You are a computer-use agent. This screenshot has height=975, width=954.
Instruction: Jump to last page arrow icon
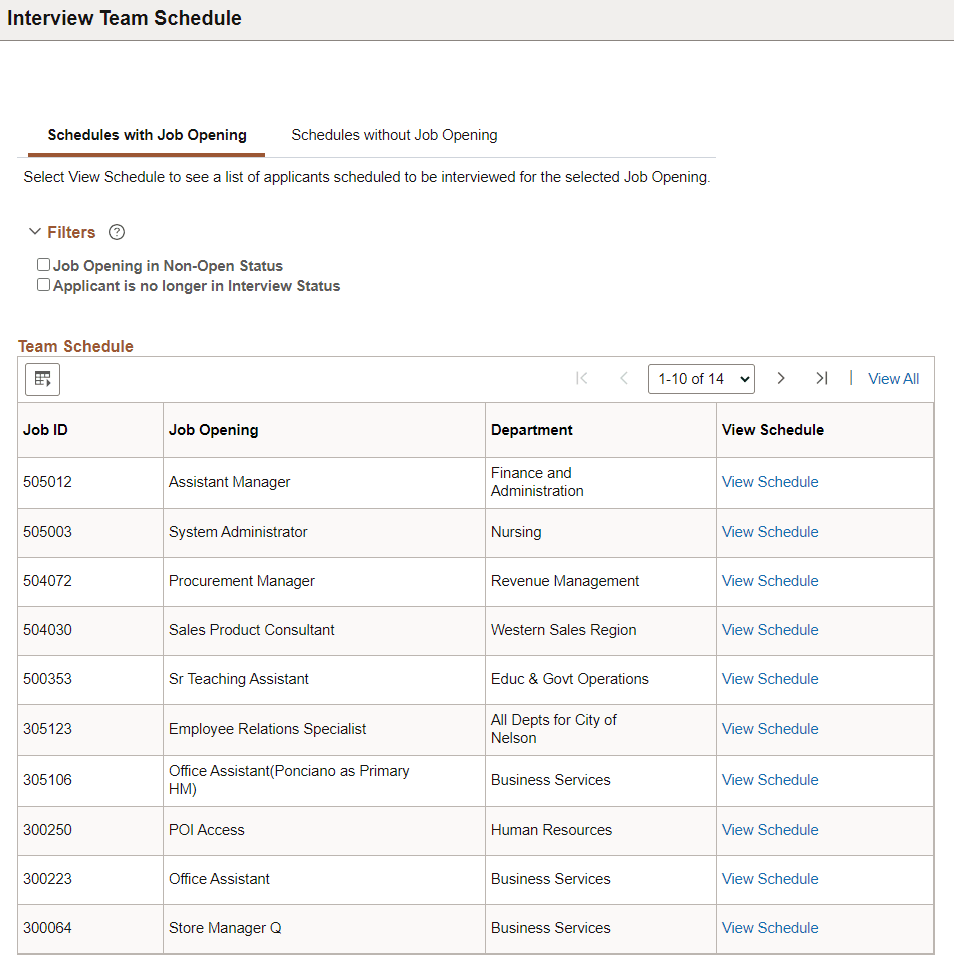(822, 378)
